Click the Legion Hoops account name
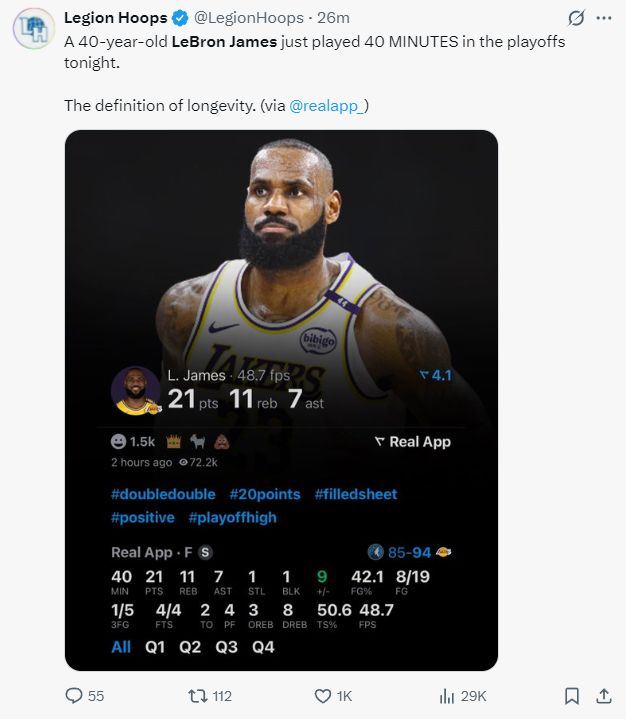This screenshot has width=626, height=719. click(x=117, y=18)
